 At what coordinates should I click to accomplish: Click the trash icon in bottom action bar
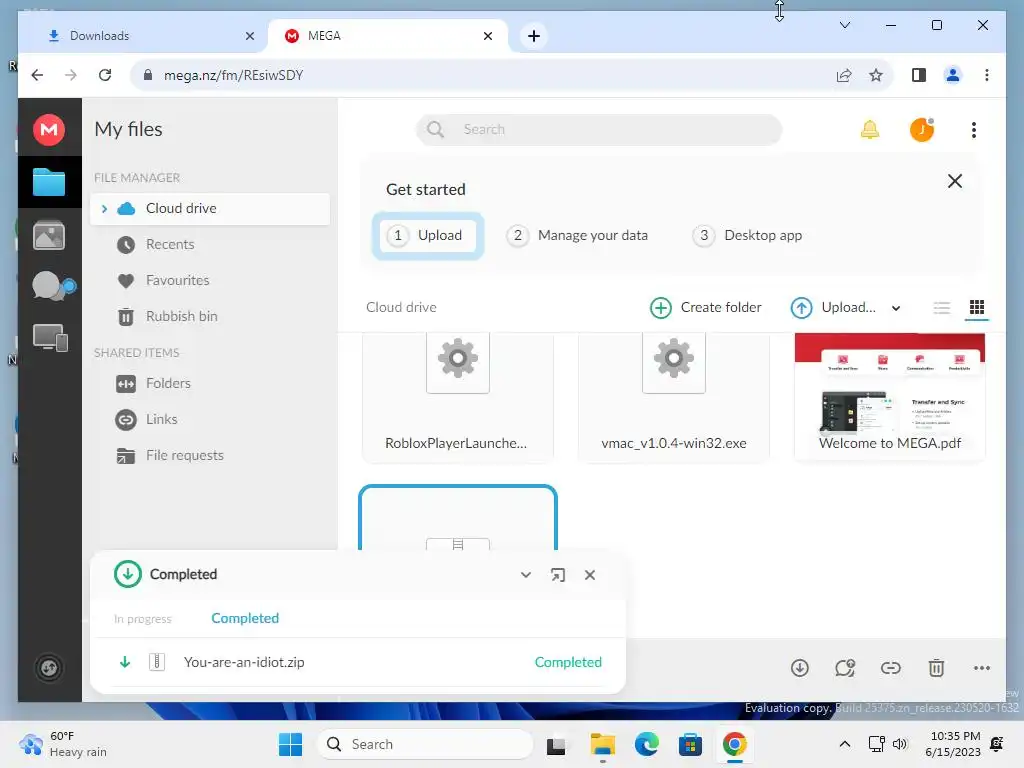click(x=936, y=668)
